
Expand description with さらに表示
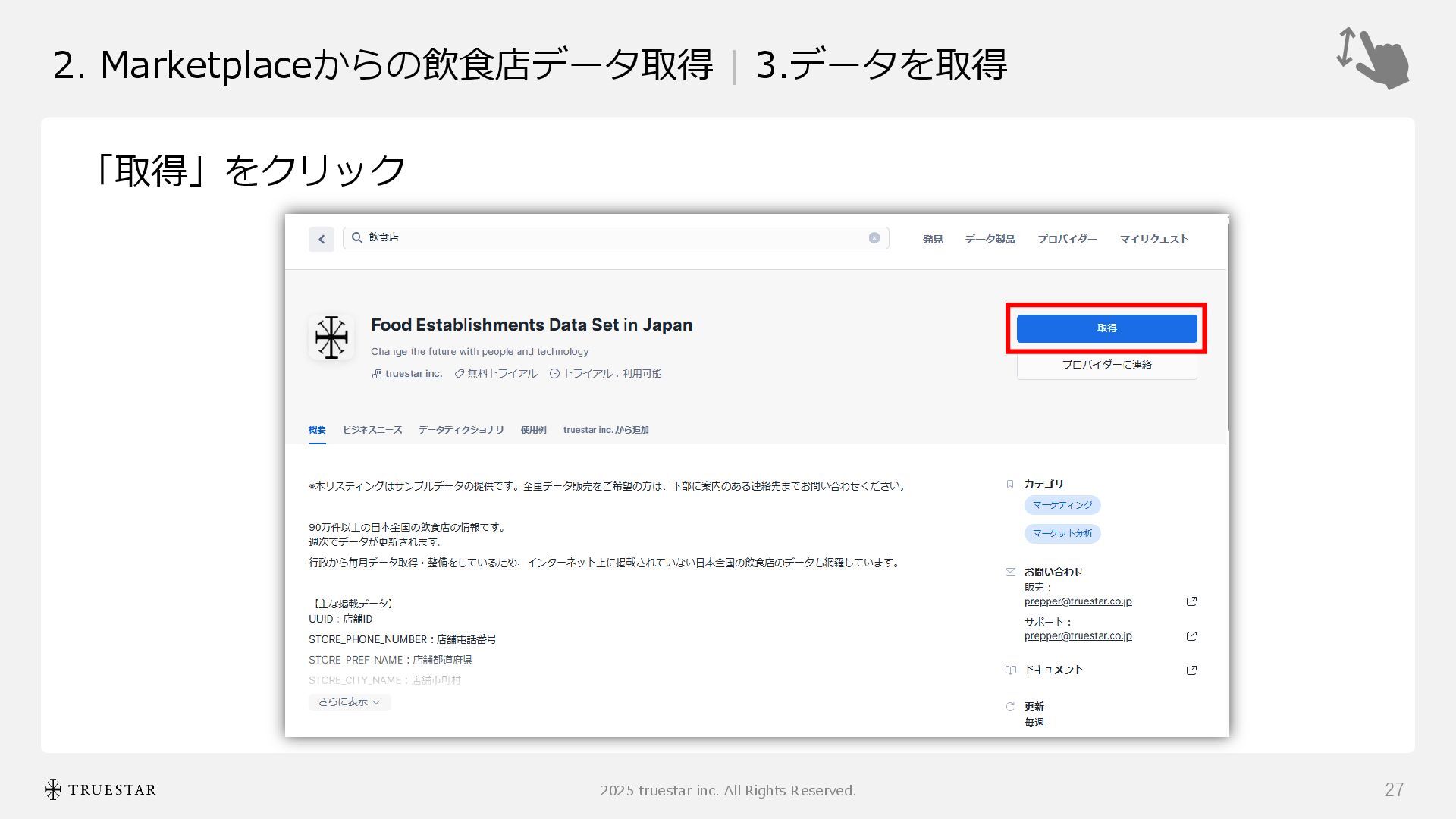349,702
